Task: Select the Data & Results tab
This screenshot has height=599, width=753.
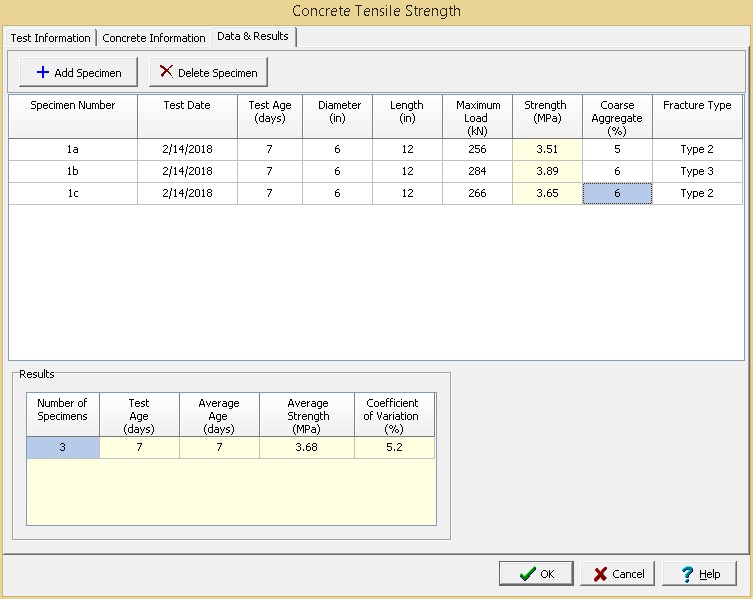Action: 252,37
